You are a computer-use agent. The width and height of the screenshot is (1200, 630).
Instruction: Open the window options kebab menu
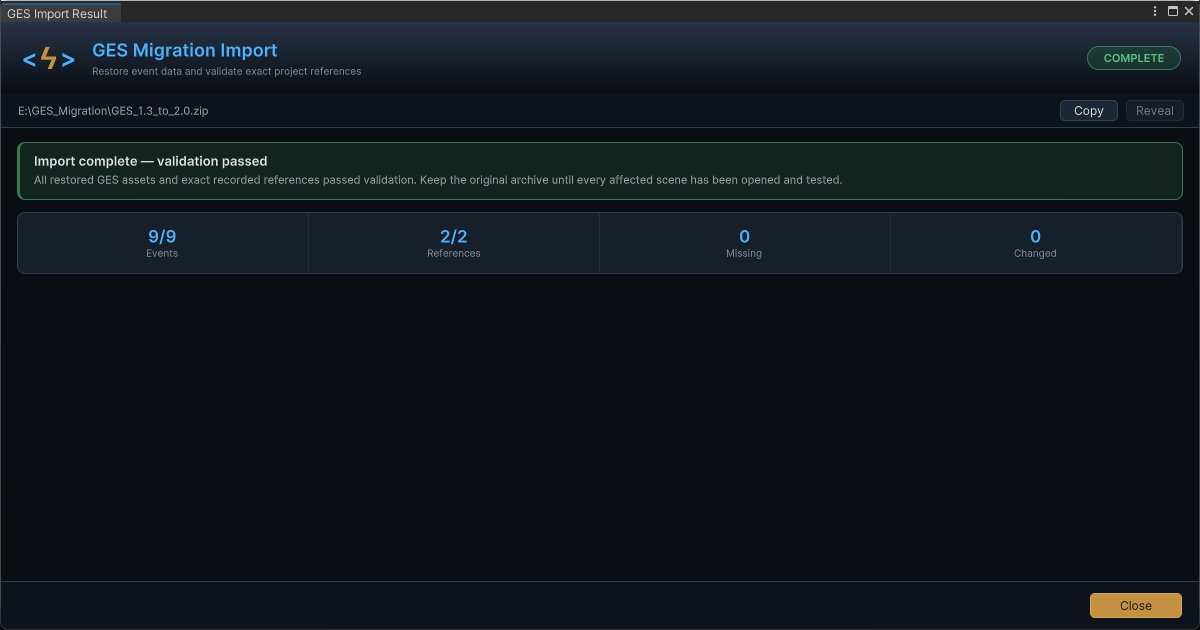[x=1155, y=11]
